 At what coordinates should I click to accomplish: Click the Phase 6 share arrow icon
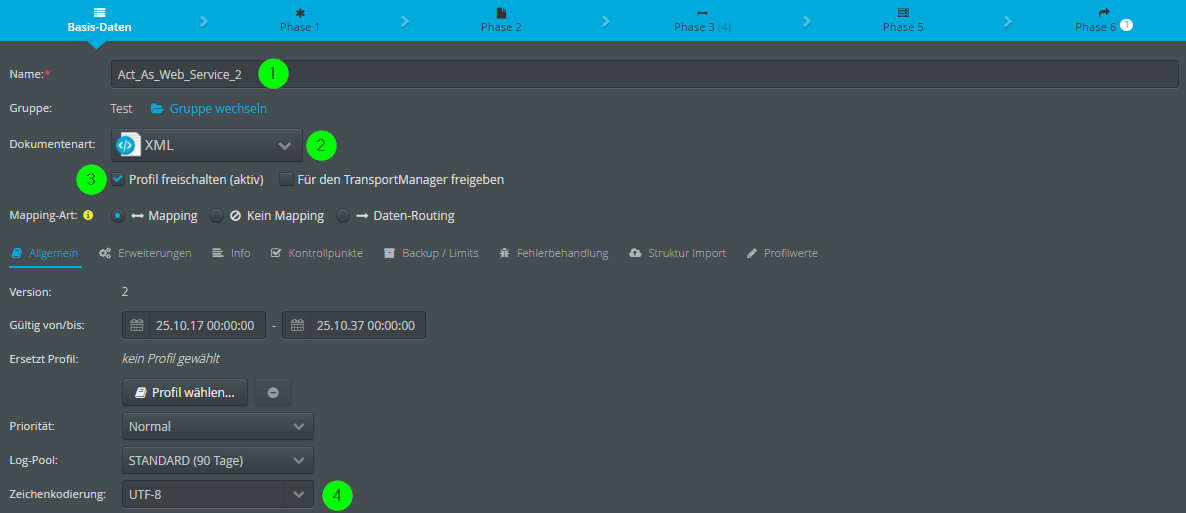pyautogui.click(x=1104, y=13)
